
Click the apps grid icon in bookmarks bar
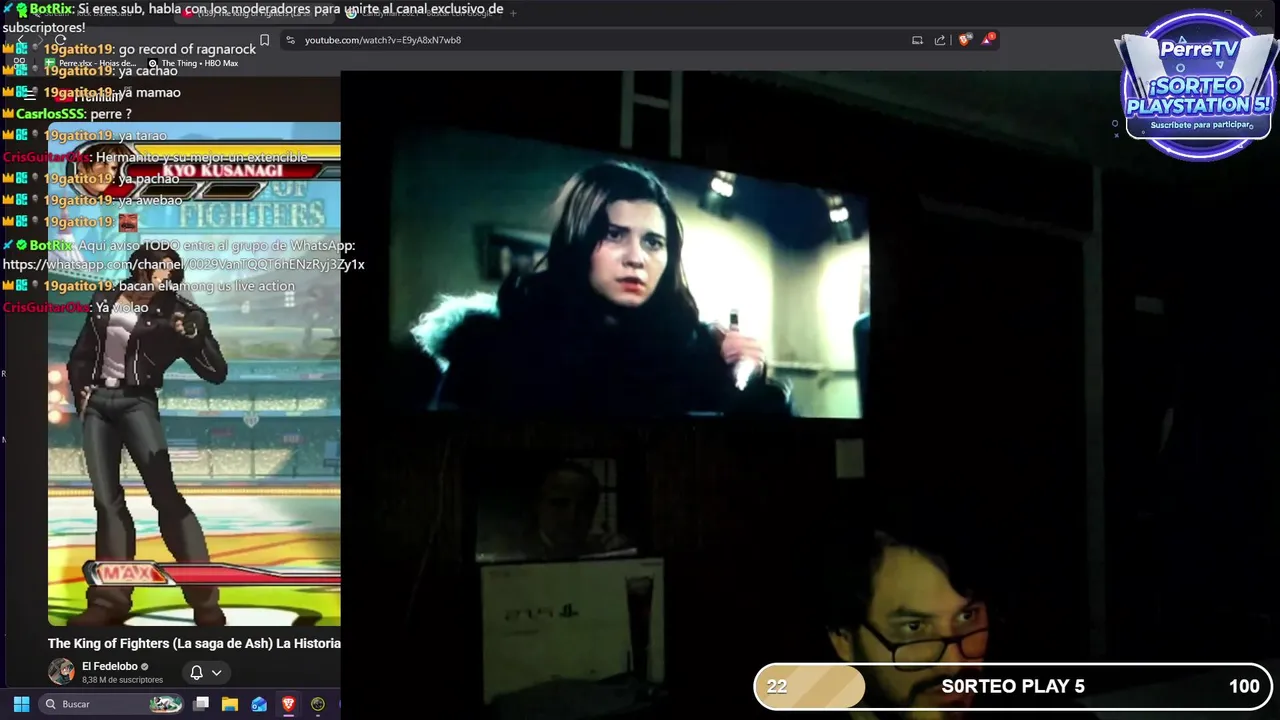click(x=20, y=63)
